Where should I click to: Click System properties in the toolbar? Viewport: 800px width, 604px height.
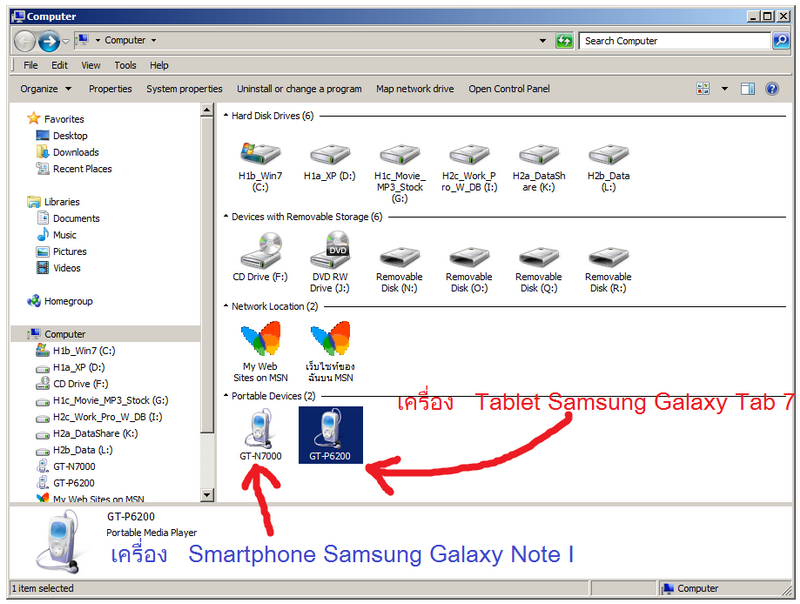[x=184, y=89]
